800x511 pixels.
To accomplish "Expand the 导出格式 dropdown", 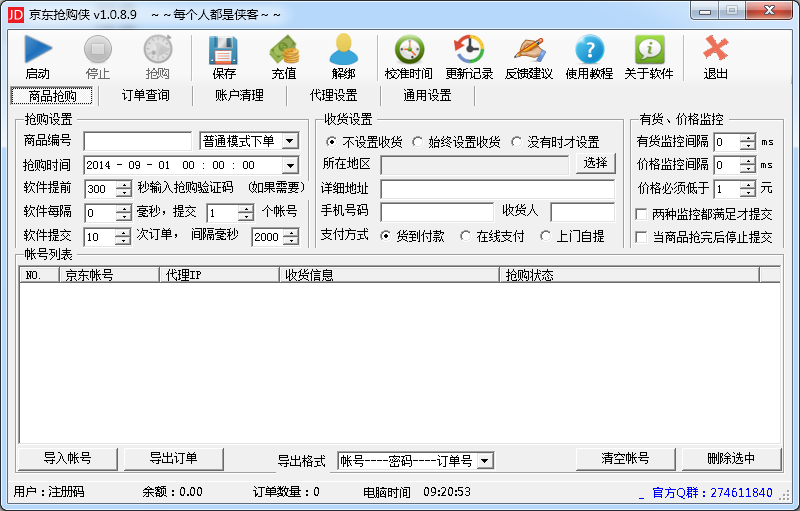I will coord(485,461).
